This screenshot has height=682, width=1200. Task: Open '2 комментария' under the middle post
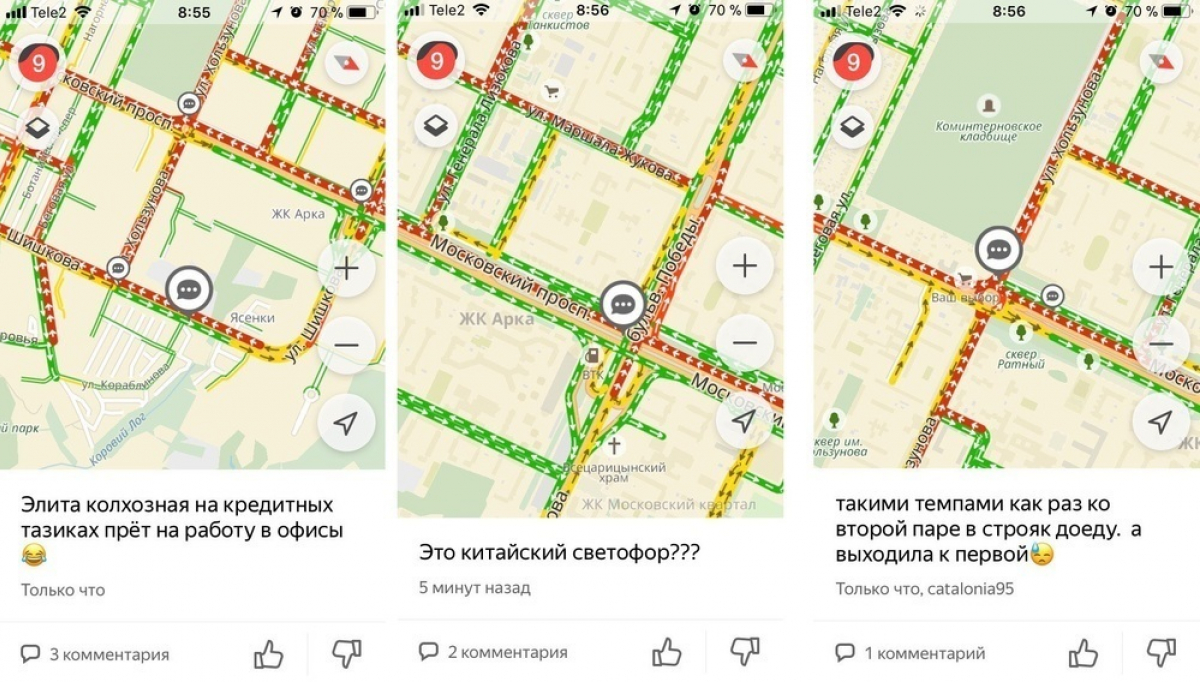tap(493, 653)
